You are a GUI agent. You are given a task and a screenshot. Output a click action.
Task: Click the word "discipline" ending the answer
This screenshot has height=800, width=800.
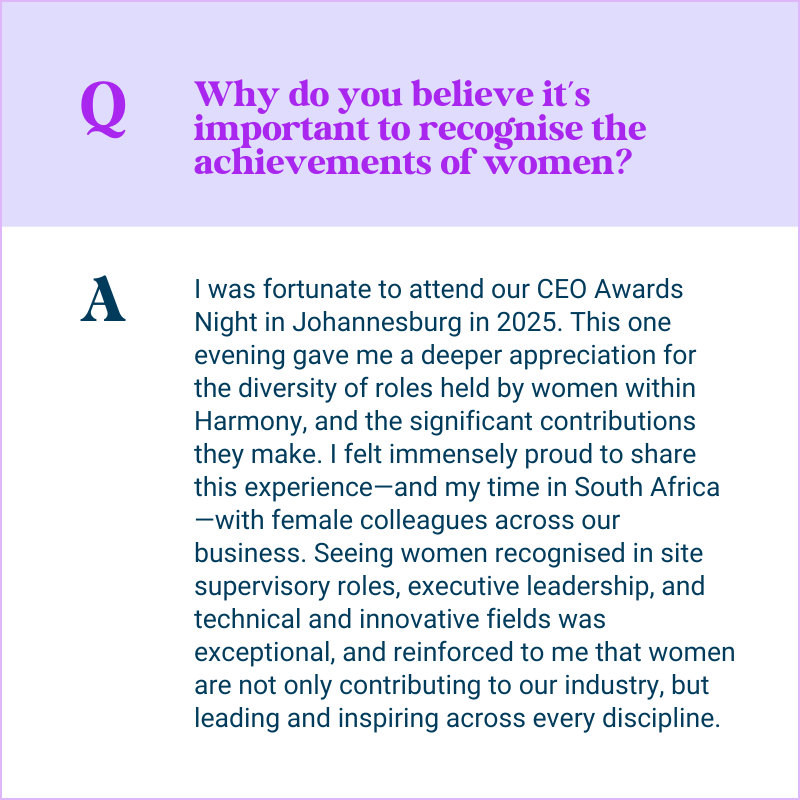click(x=669, y=718)
